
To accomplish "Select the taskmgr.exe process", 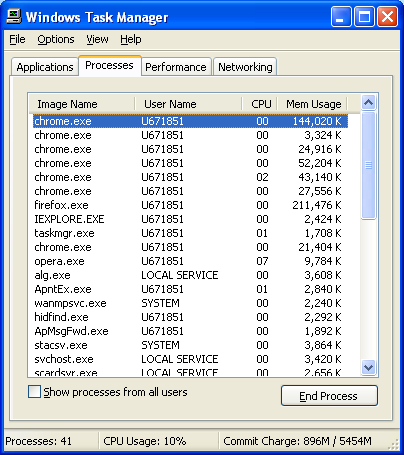I will [x=190, y=233].
